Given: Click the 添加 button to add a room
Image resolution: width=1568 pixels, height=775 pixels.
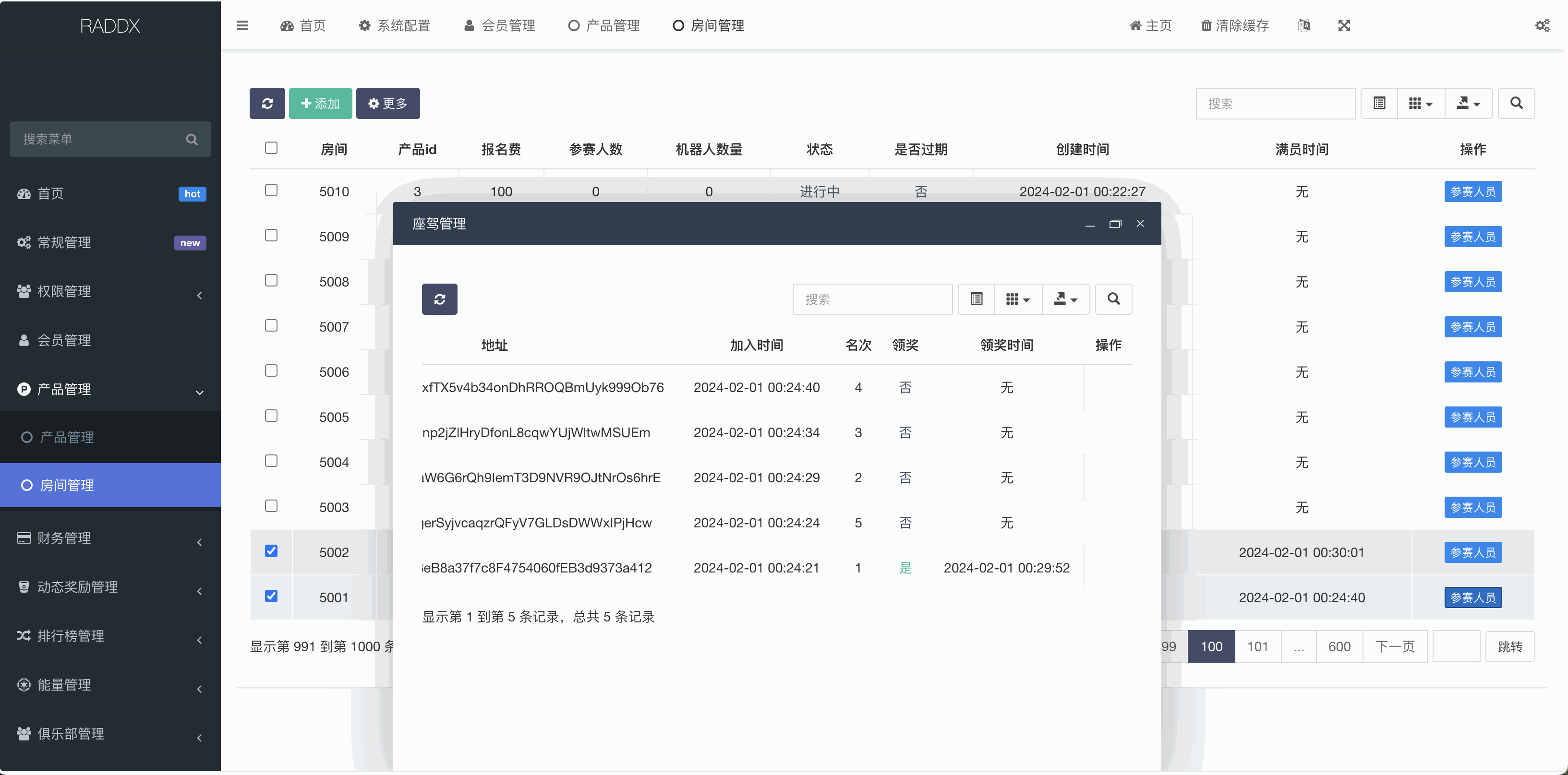Looking at the screenshot, I should pyautogui.click(x=320, y=104).
